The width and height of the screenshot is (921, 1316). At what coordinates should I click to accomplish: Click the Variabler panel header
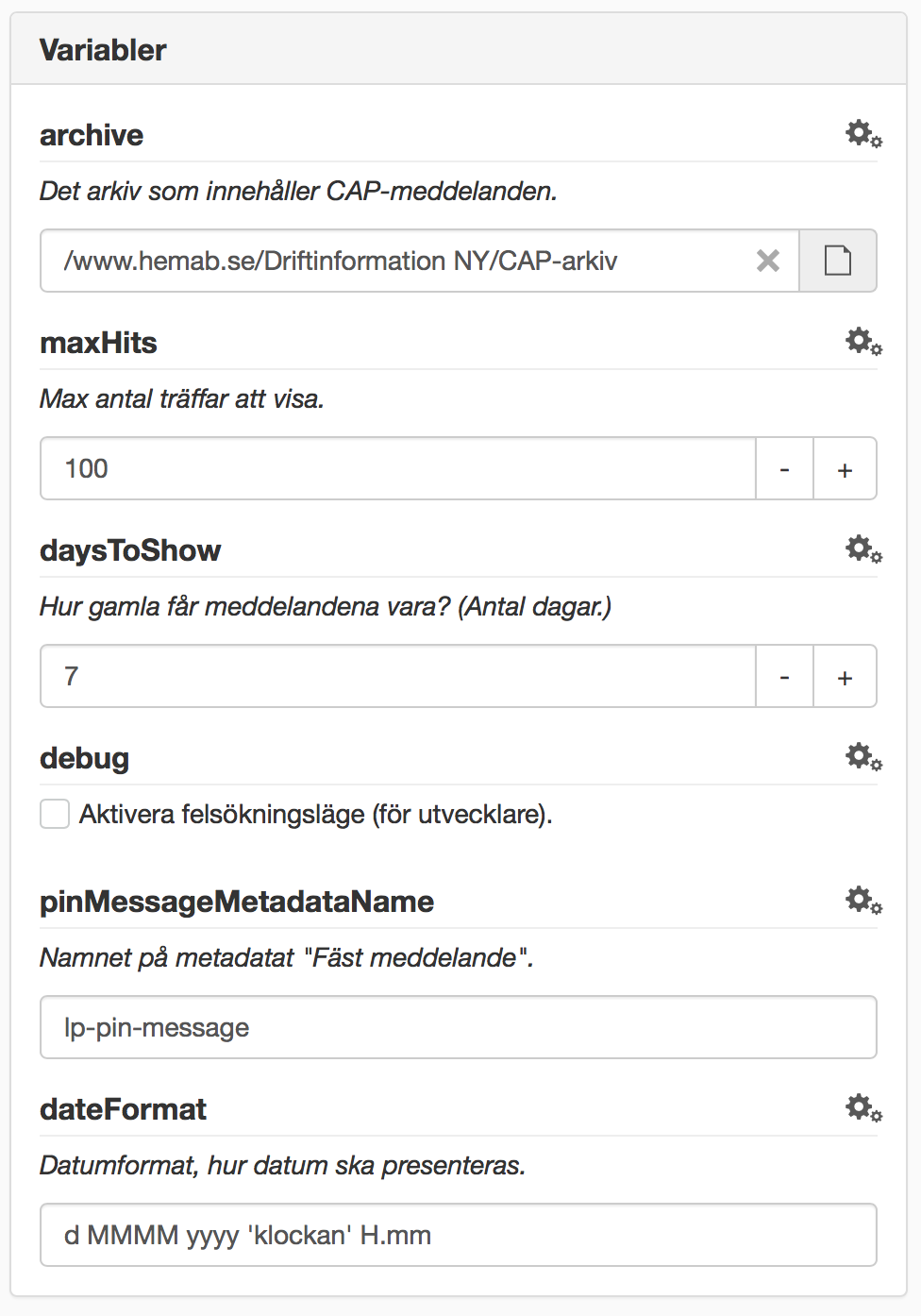(x=459, y=50)
